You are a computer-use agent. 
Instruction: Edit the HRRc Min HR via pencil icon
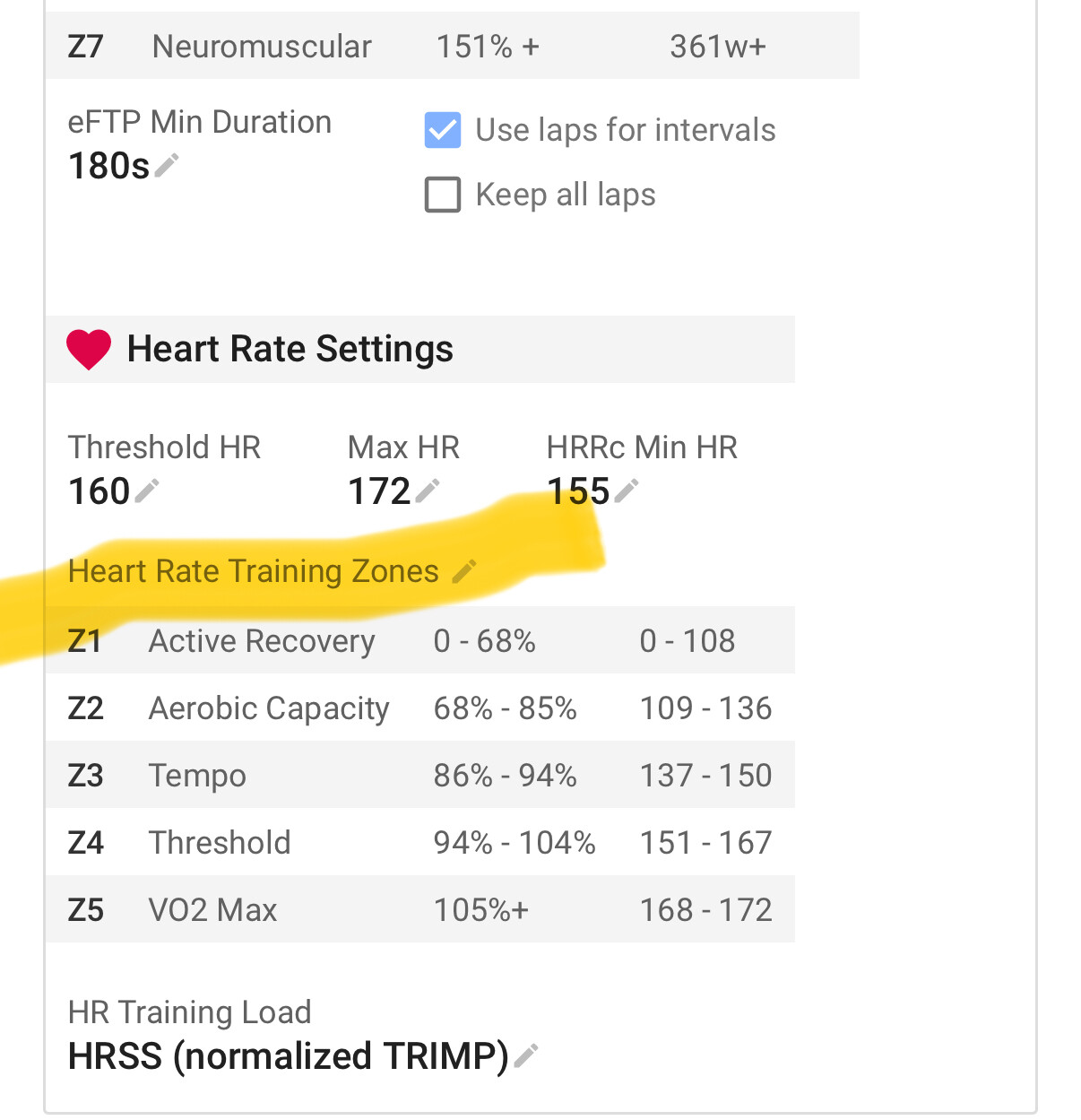pos(627,489)
